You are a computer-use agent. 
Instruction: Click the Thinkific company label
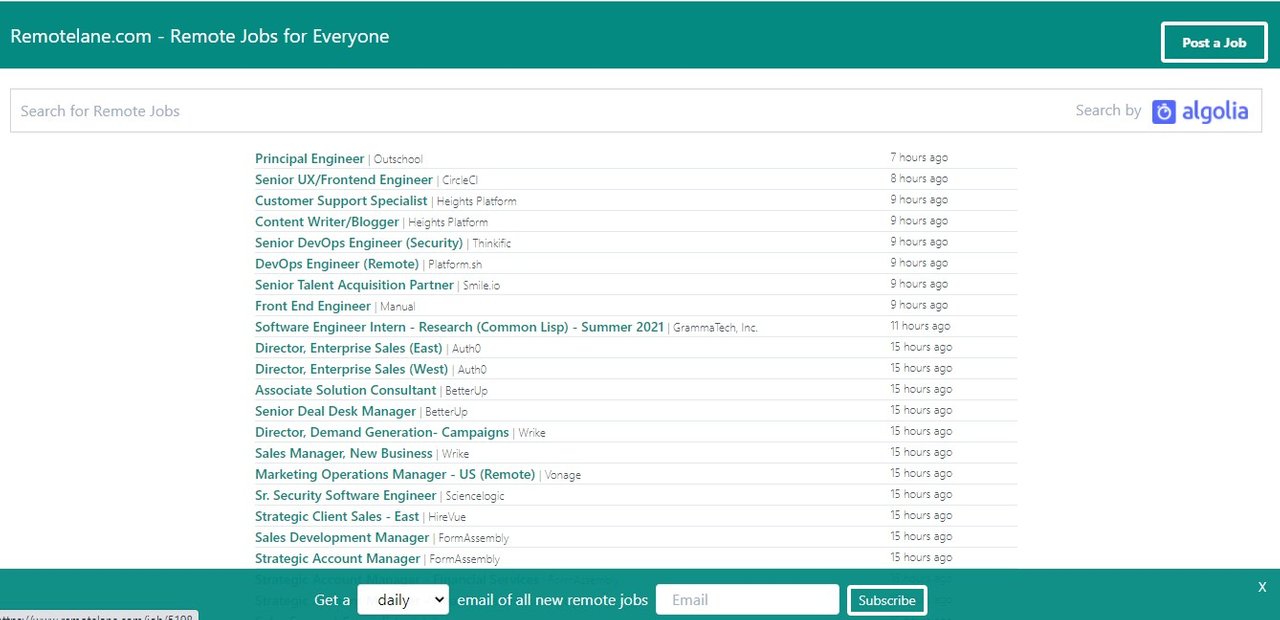click(x=492, y=244)
